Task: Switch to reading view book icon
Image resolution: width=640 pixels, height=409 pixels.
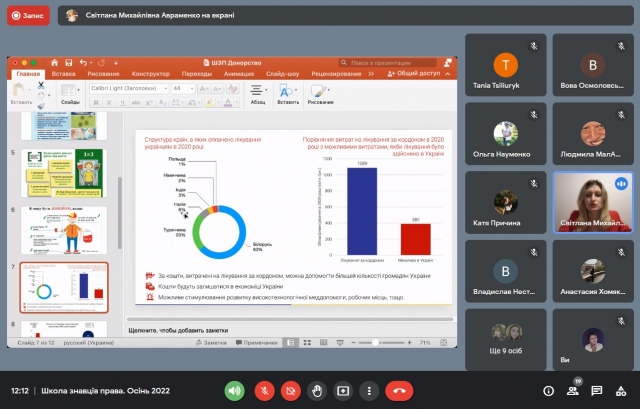Action: [x=323, y=342]
